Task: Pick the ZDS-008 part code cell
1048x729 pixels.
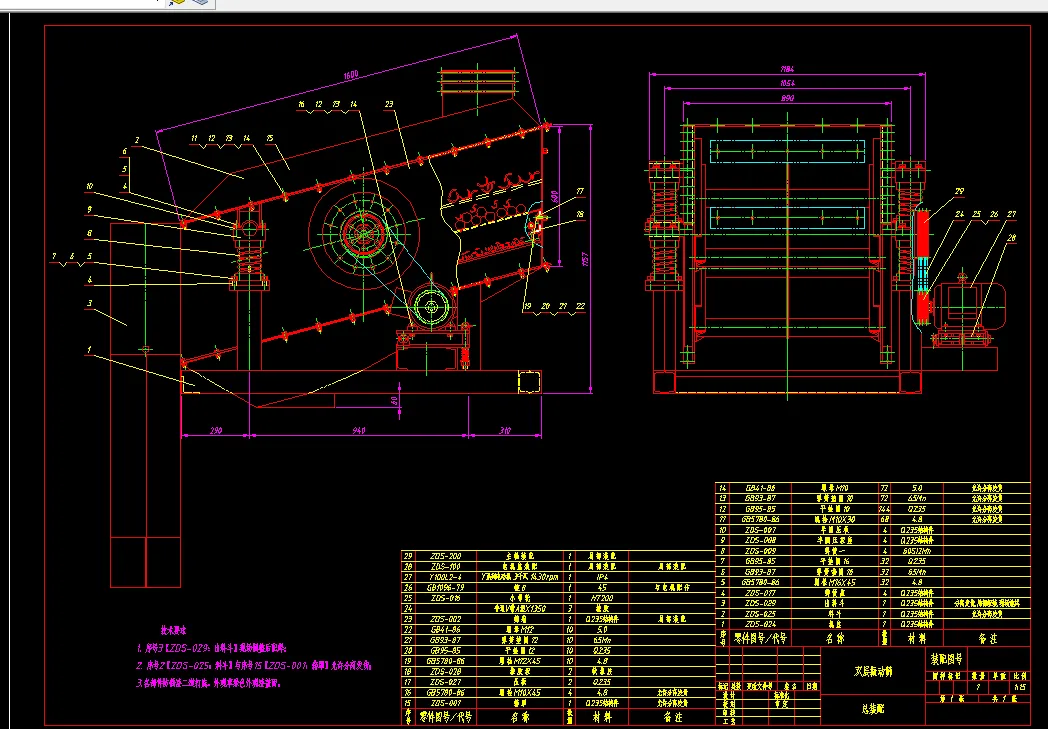Action: click(760, 541)
